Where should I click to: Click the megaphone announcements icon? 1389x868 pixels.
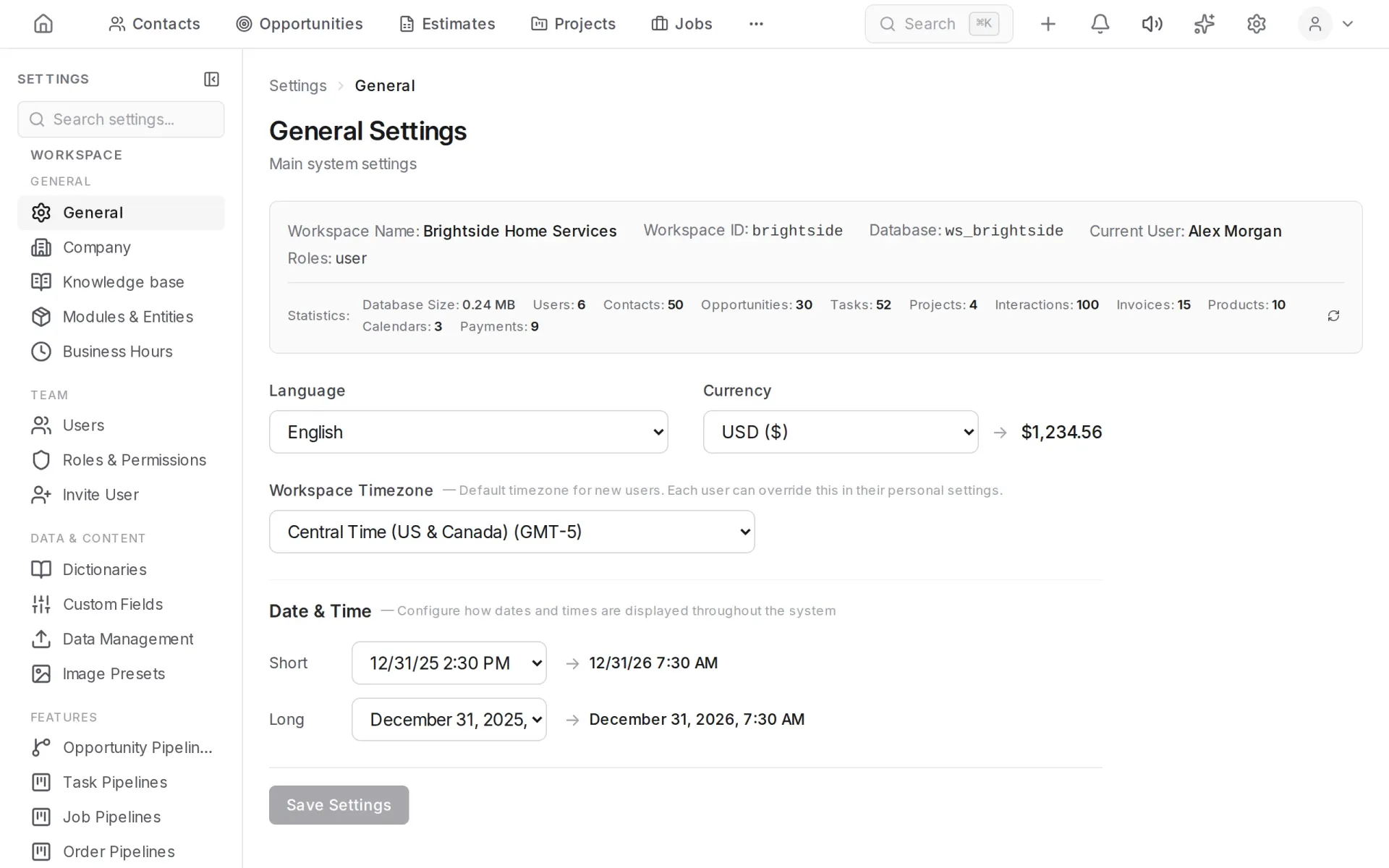tap(1152, 24)
